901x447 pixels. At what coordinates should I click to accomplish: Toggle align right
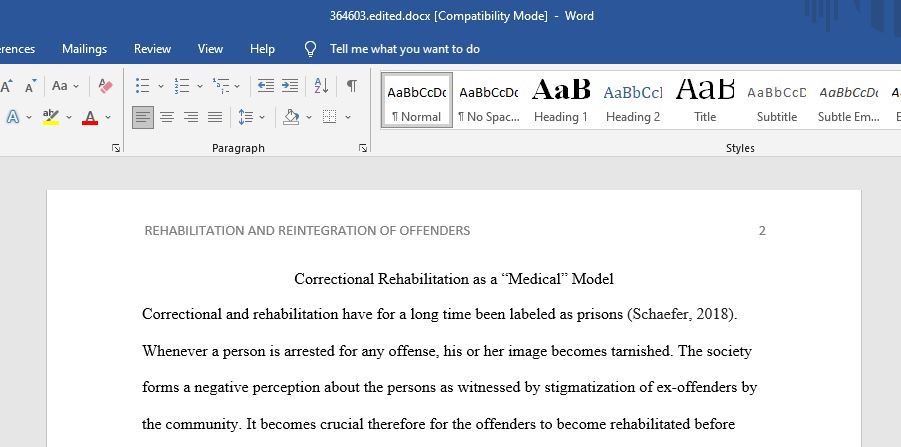coord(191,117)
